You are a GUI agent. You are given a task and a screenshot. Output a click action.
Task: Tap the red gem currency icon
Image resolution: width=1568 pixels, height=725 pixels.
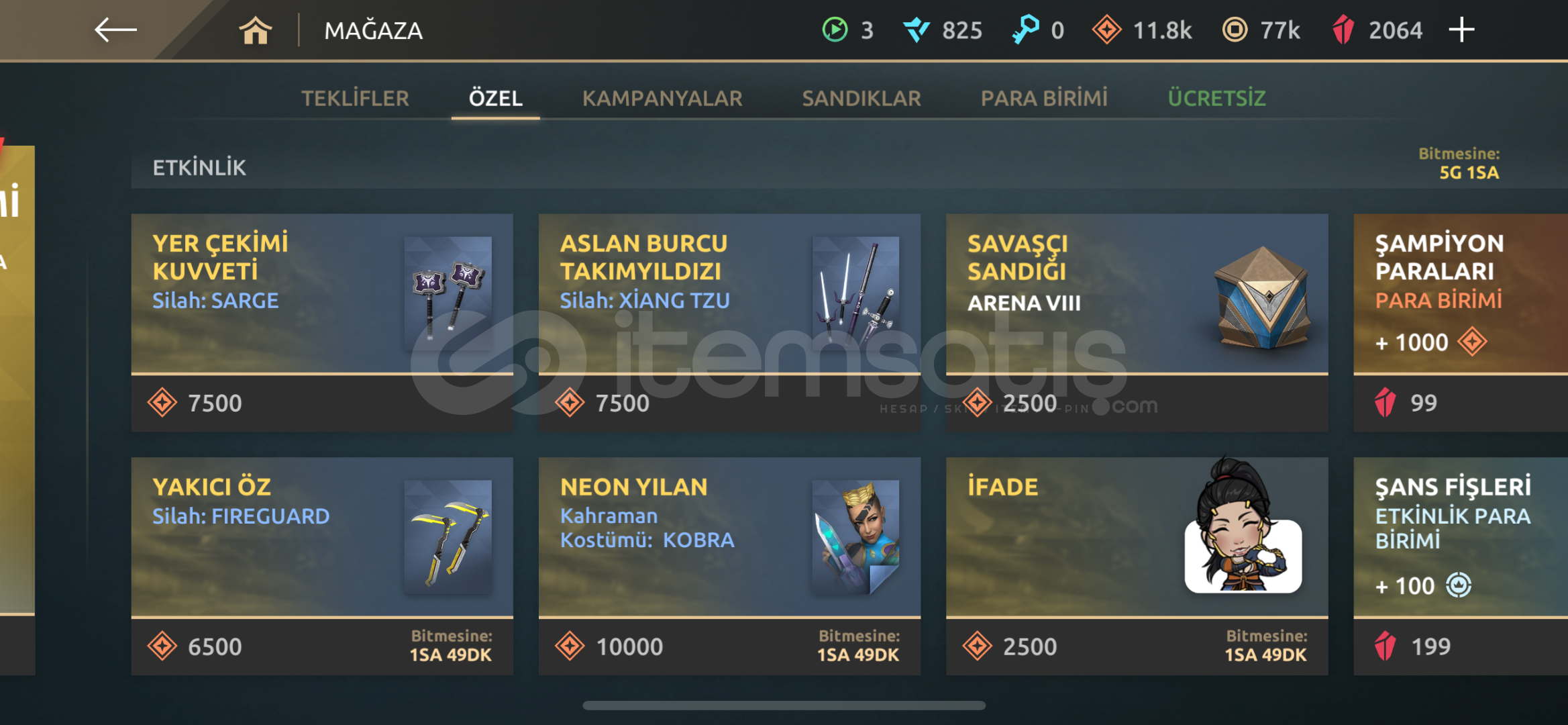(1343, 30)
